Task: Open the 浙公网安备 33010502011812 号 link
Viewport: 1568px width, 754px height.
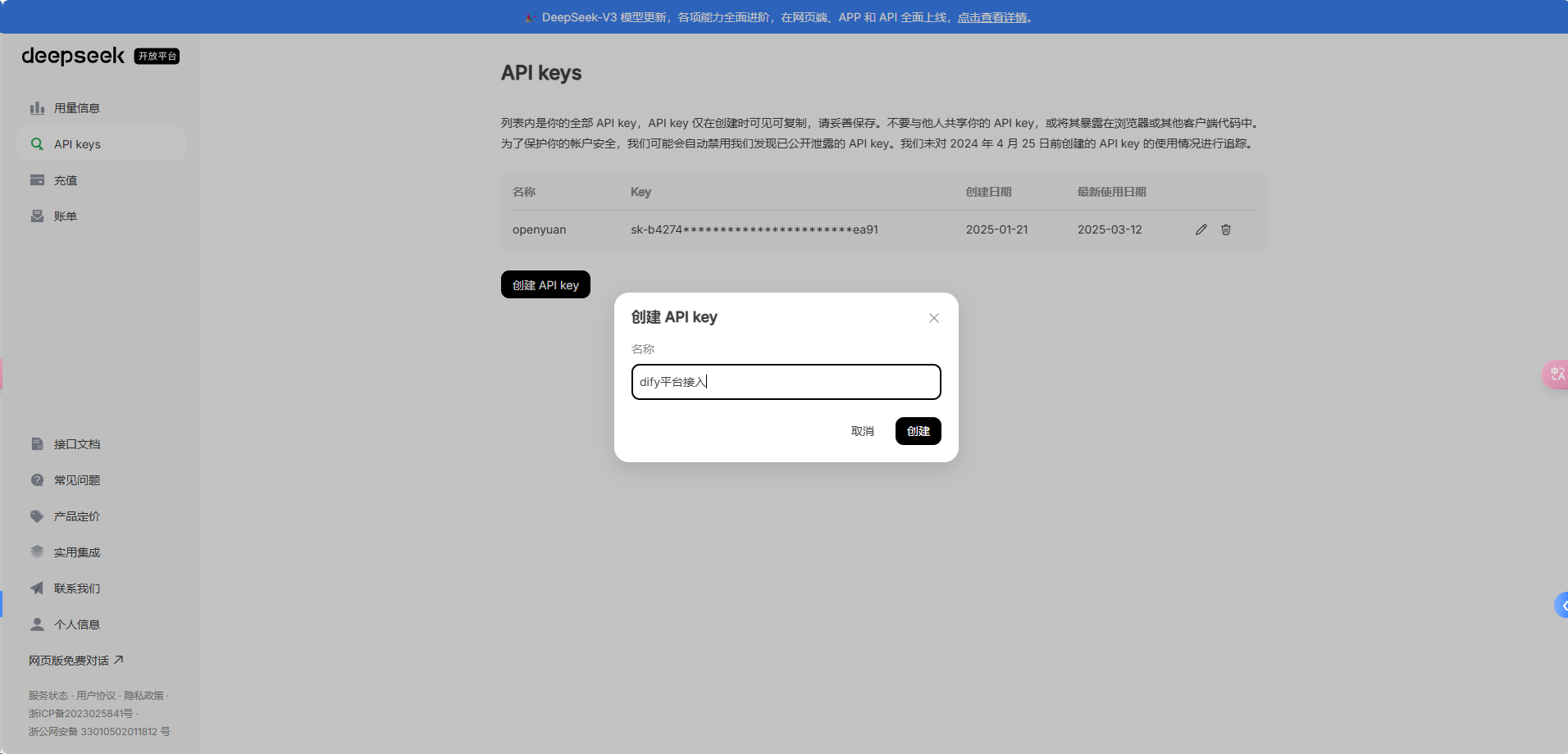Action: click(x=99, y=732)
